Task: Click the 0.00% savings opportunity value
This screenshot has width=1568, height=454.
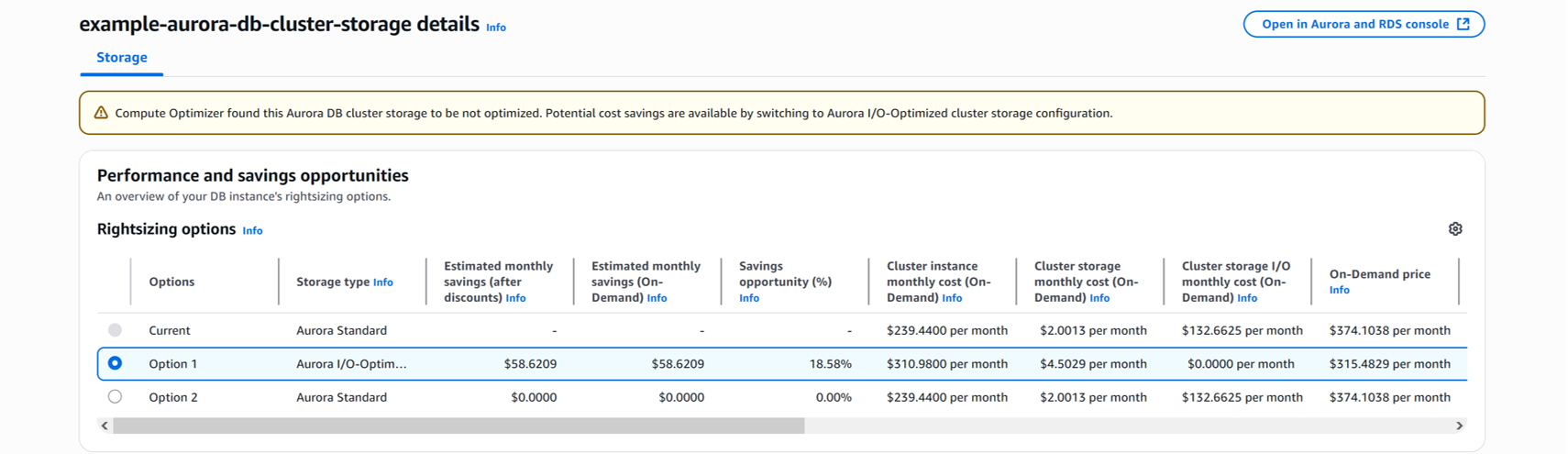Action: (x=834, y=397)
